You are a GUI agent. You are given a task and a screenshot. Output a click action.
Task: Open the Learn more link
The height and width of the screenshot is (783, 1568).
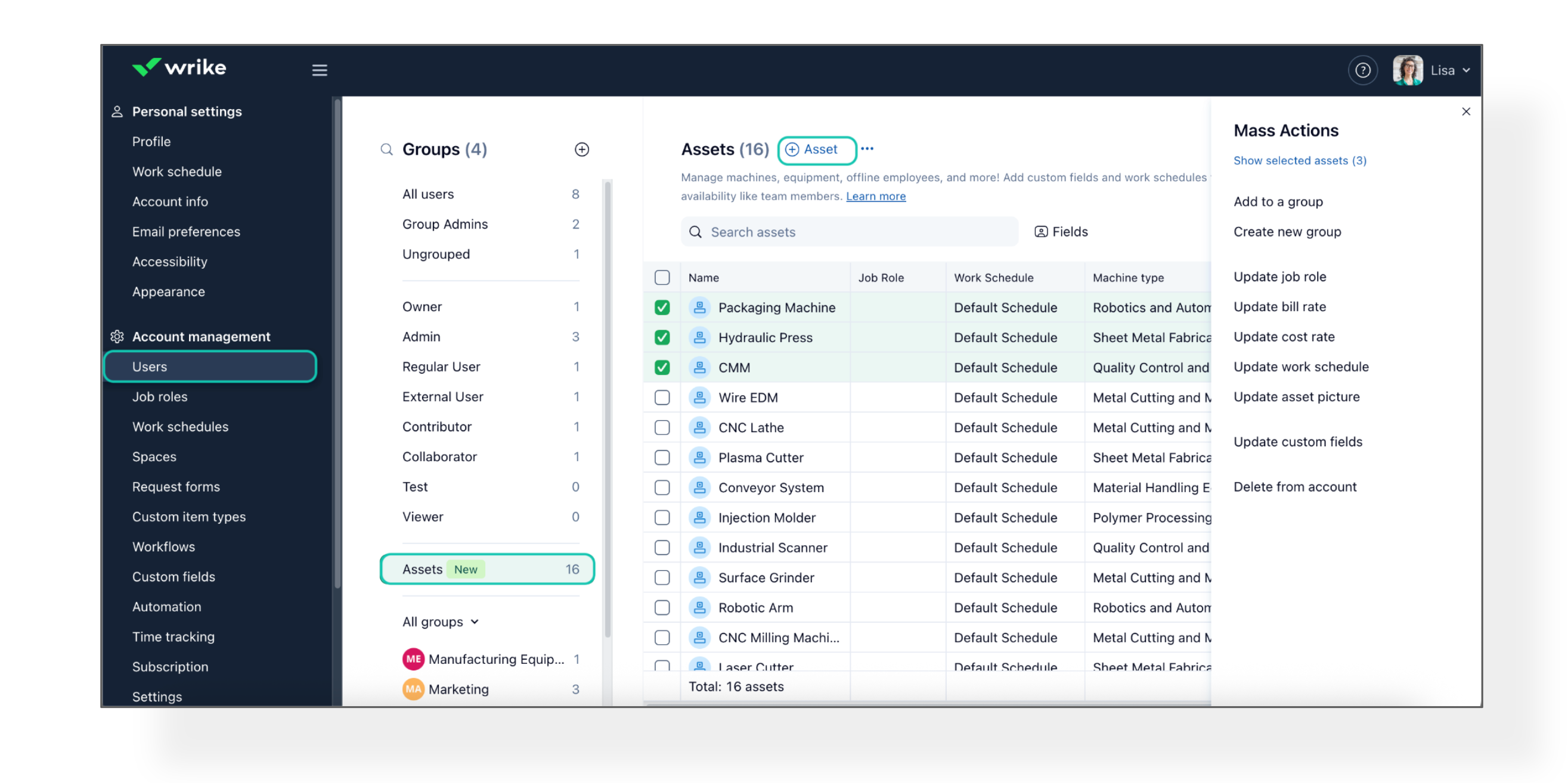(x=875, y=197)
